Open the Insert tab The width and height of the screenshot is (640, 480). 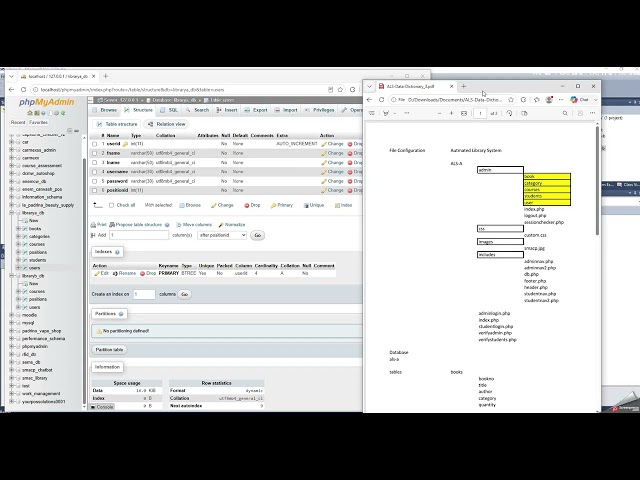[x=227, y=110]
